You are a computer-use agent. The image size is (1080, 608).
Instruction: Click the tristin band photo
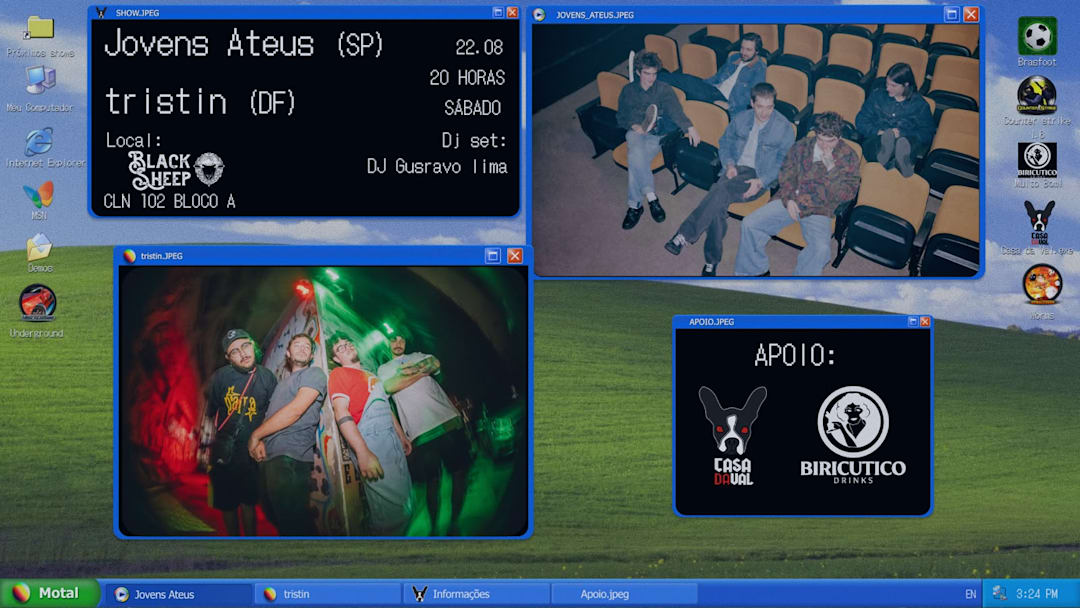click(323, 401)
